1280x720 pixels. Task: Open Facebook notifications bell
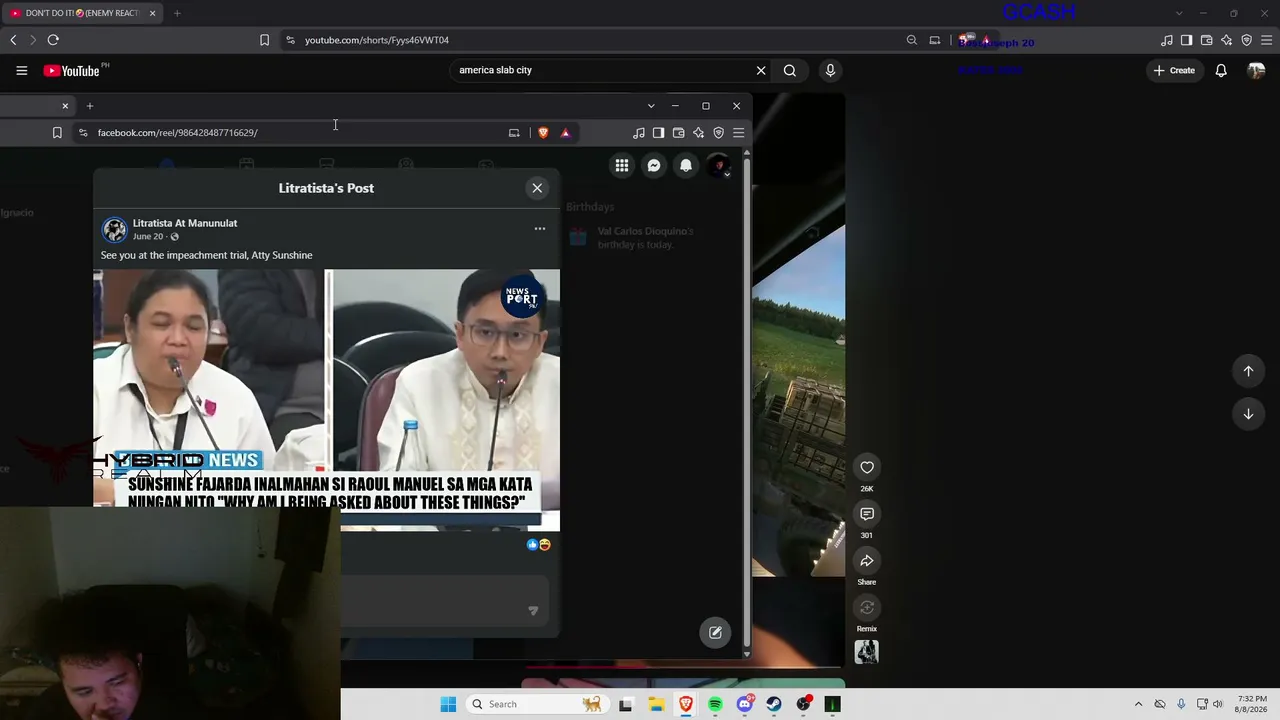coord(686,166)
